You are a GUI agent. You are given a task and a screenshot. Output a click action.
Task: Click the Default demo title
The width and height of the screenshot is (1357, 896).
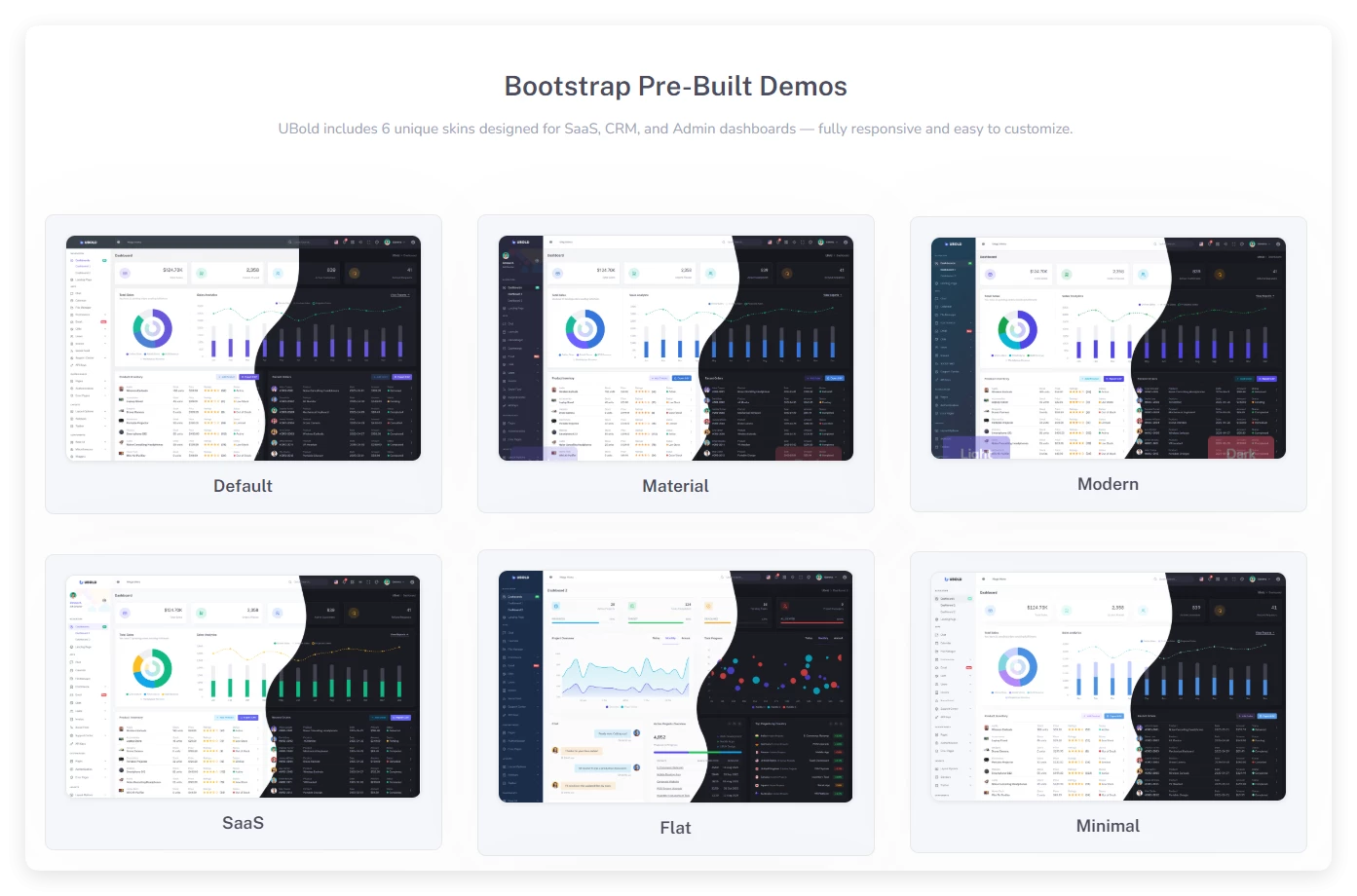pos(243,486)
